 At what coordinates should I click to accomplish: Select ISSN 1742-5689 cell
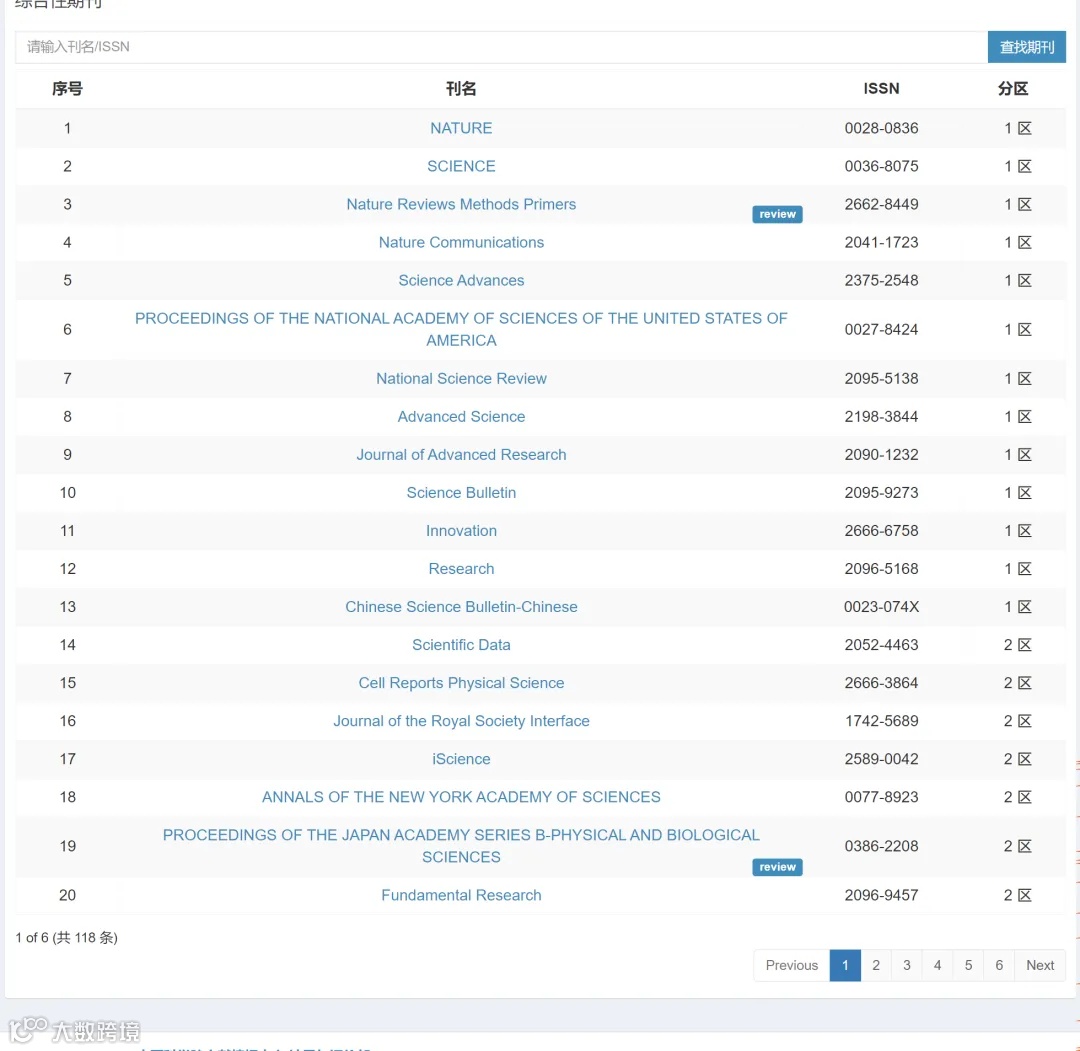tap(881, 720)
